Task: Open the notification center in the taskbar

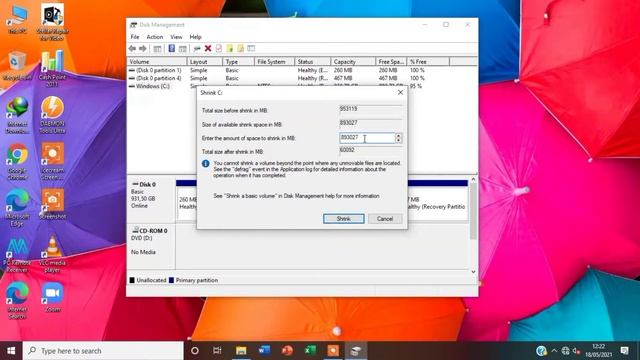Action: pos(624,351)
